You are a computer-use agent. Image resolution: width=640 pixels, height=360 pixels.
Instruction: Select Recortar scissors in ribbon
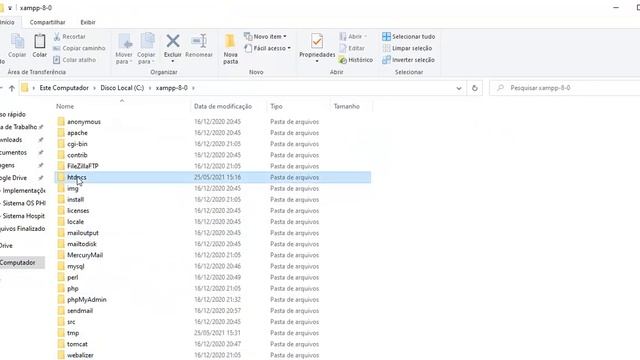coord(69,37)
